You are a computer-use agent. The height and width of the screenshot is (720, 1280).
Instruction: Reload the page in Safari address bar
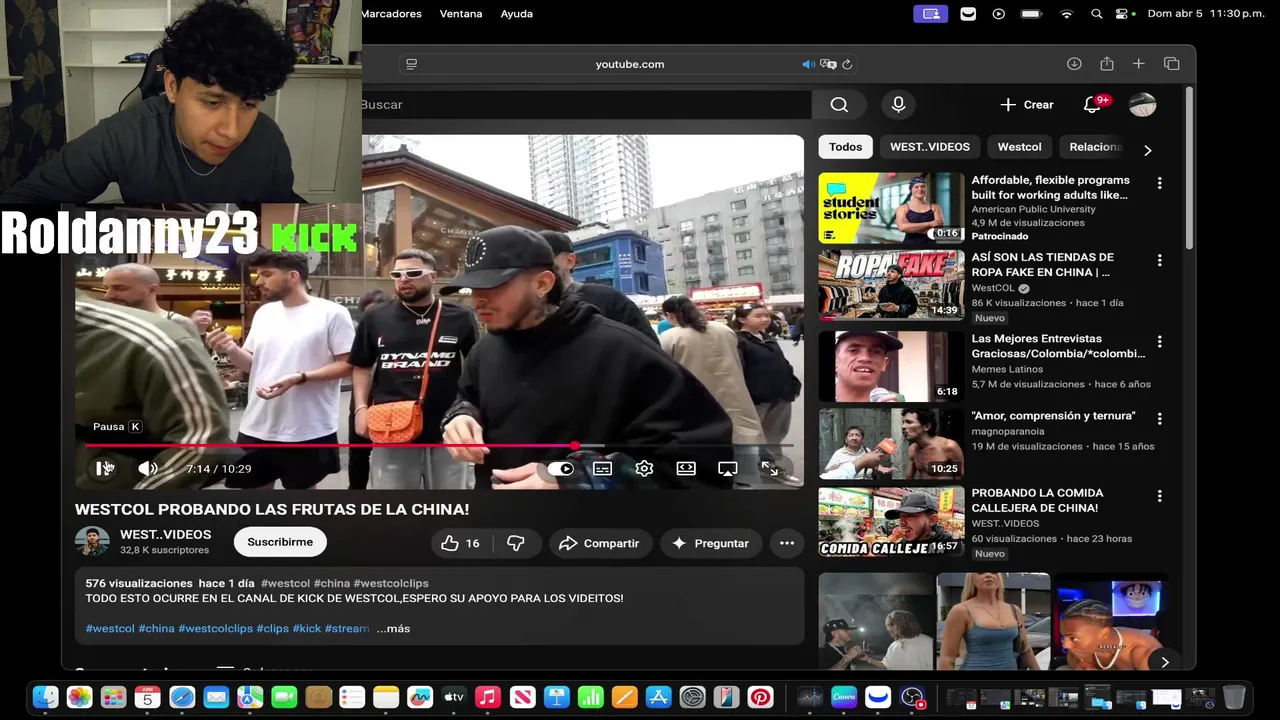[847, 64]
